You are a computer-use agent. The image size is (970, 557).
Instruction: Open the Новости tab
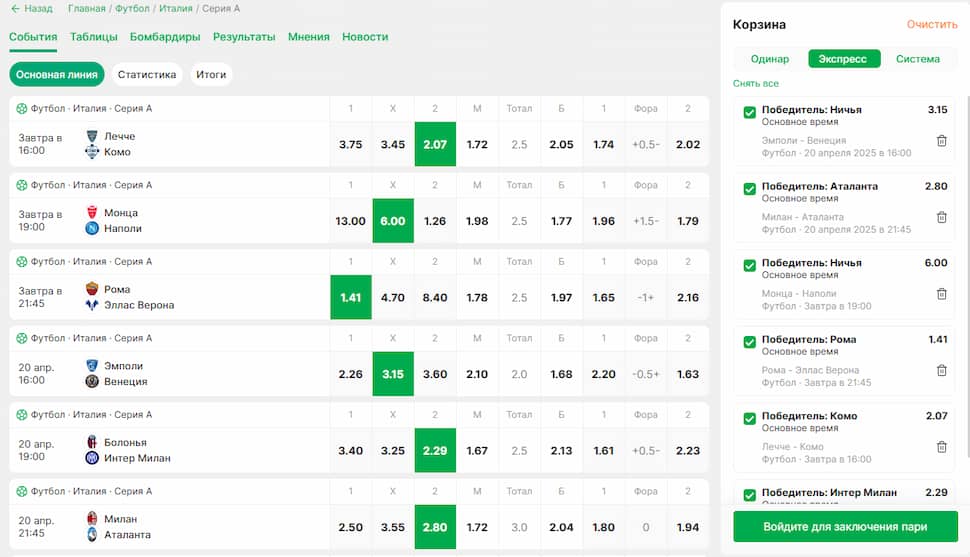coord(365,37)
